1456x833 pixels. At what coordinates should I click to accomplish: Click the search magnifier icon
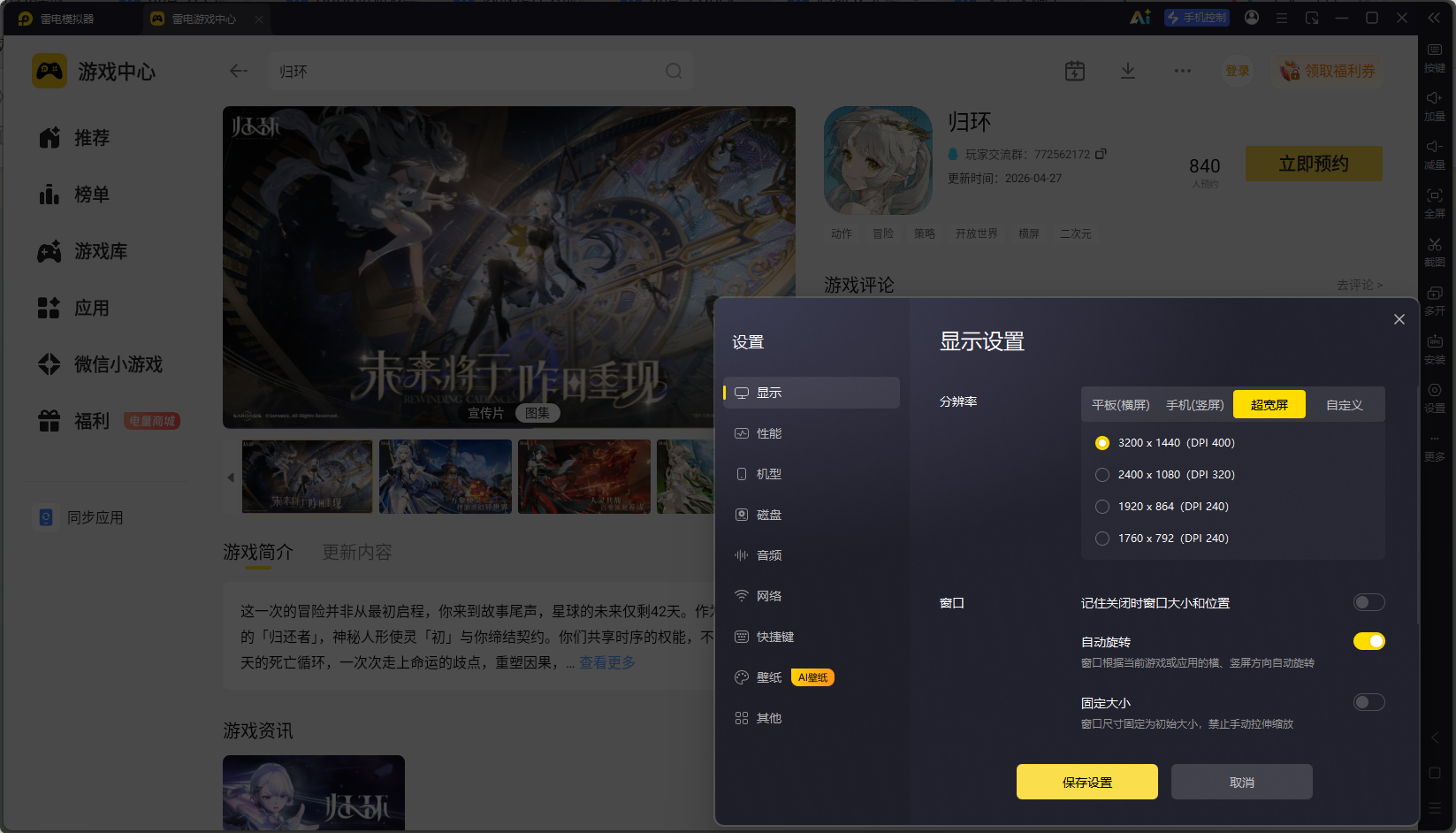(674, 71)
